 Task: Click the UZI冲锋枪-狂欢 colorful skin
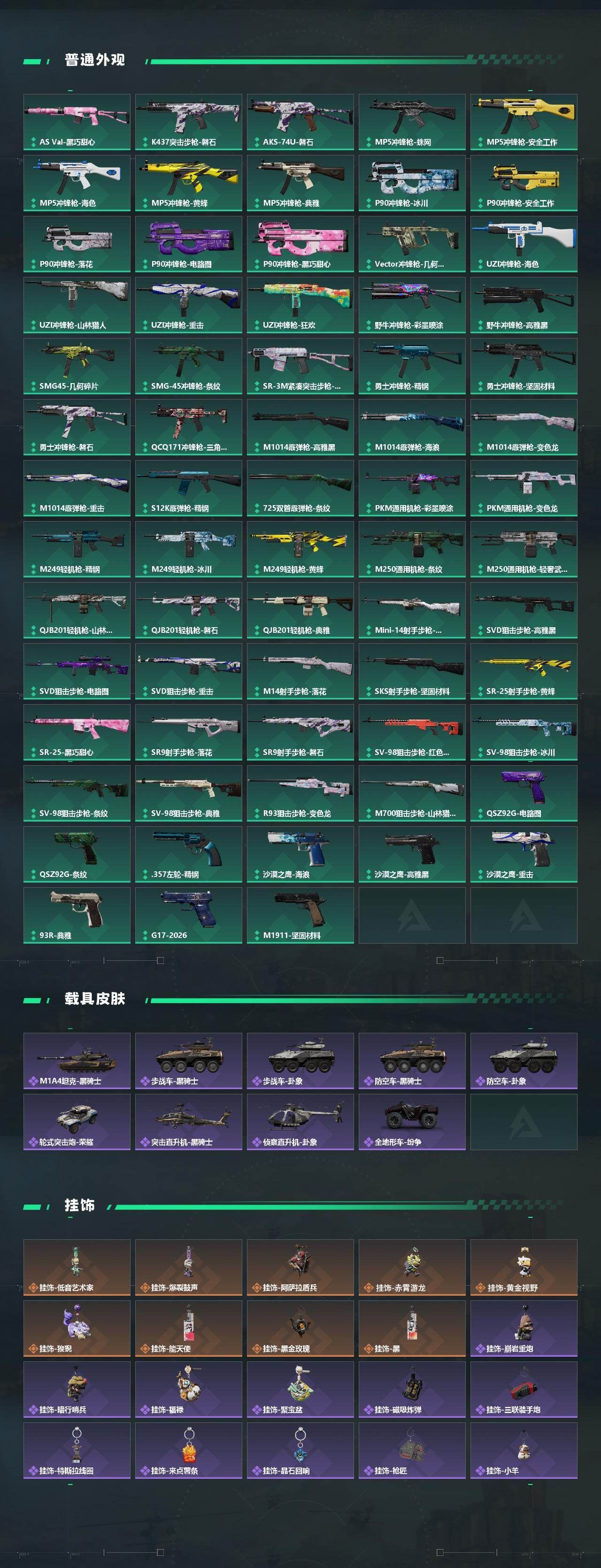click(x=300, y=305)
